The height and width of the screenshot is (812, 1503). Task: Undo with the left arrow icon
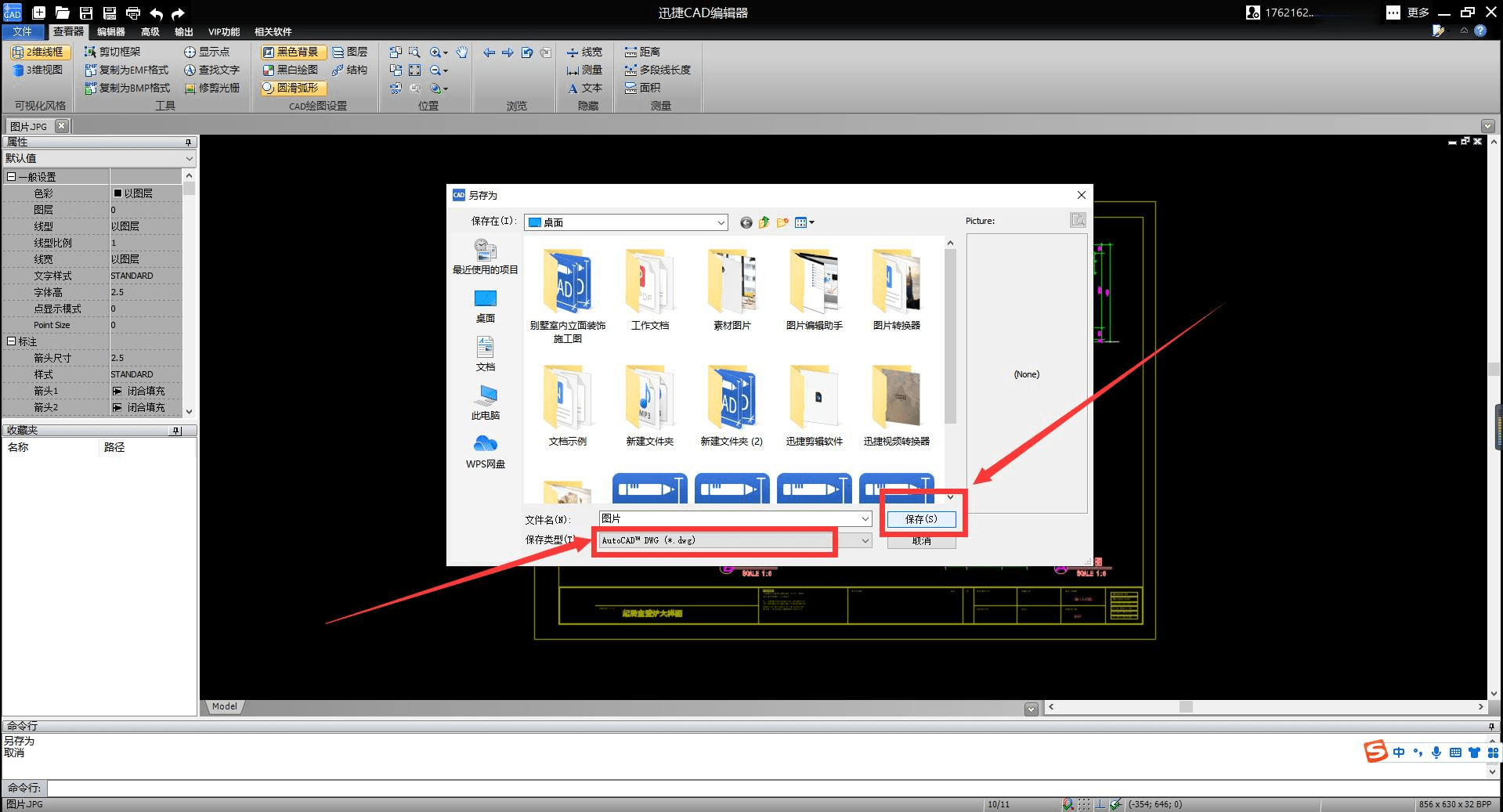(x=156, y=13)
